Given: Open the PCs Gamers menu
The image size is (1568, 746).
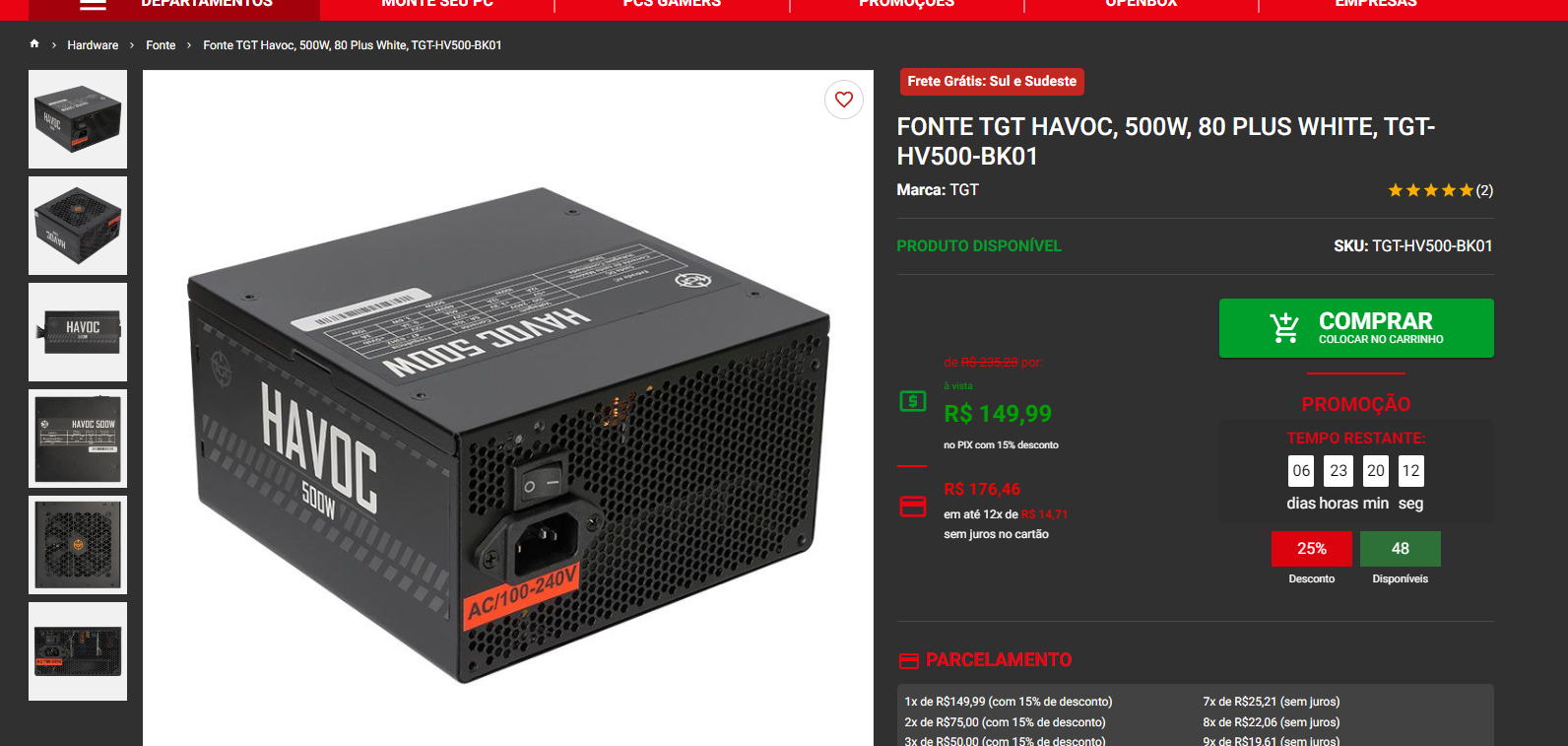Looking at the screenshot, I should click(x=672, y=4).
